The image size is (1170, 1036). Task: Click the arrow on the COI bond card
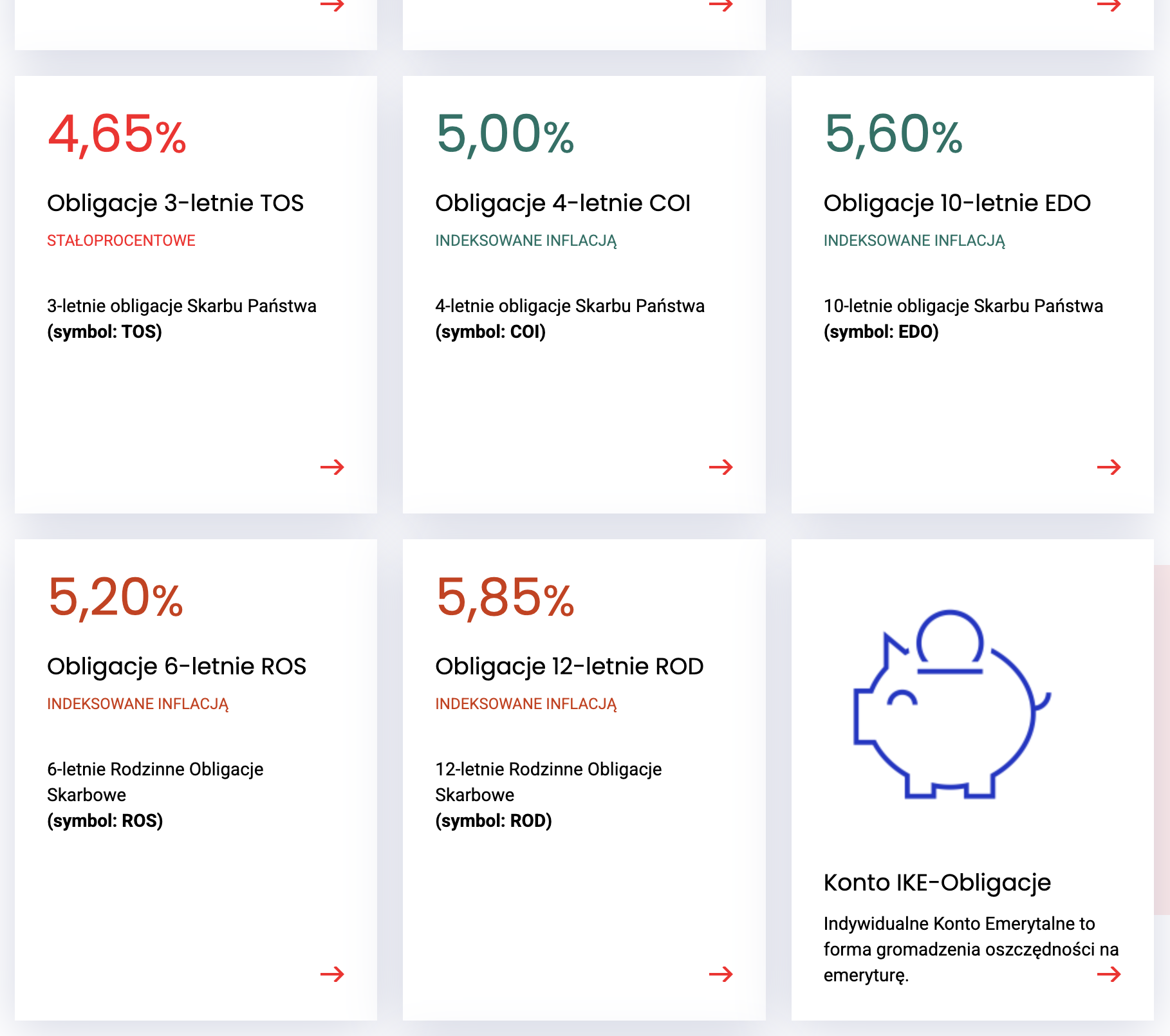pos(721,467)
